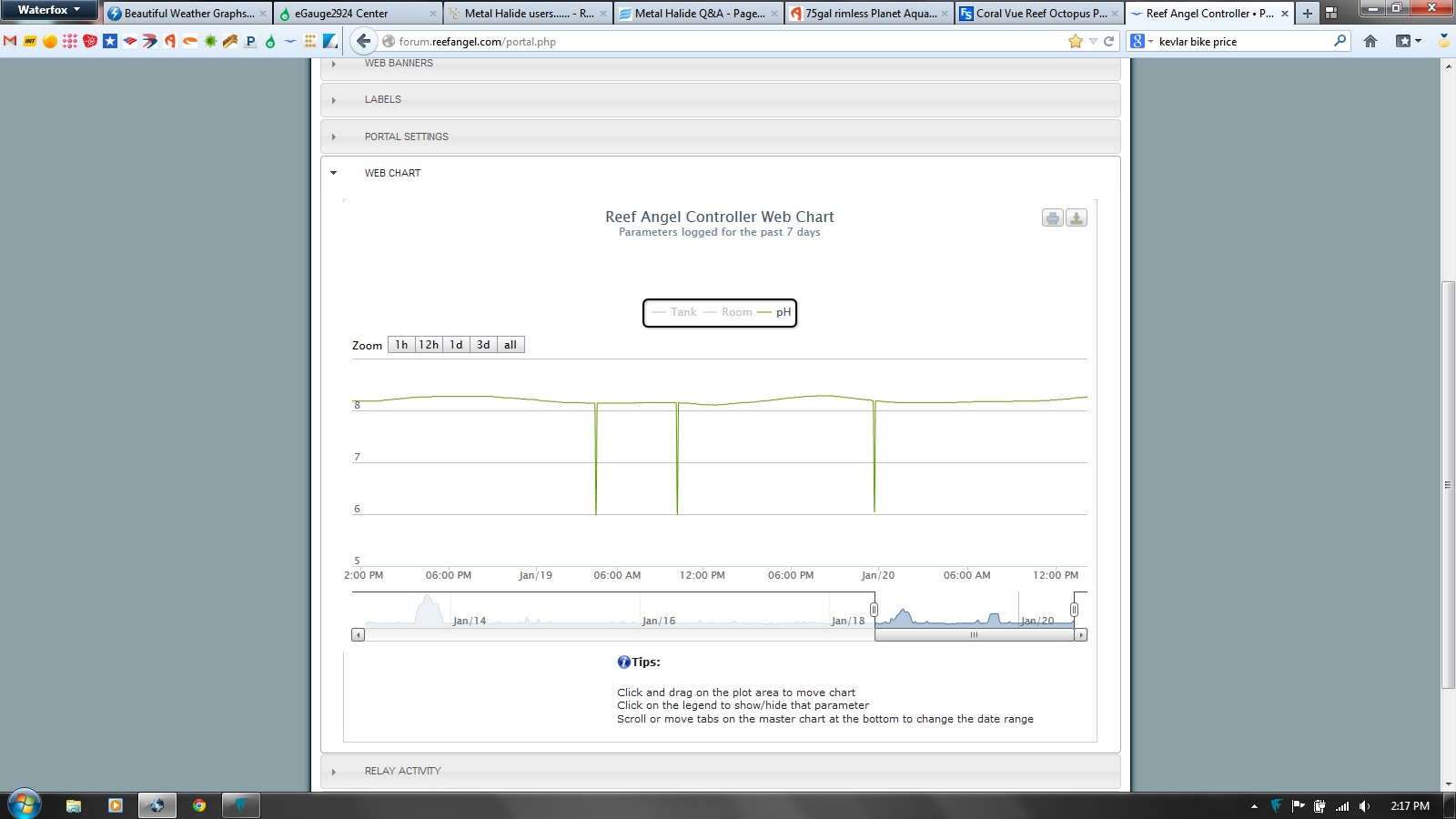1456x819 pixels.
Task: Toggle the pH series in chart legend
Action: tap(774, 312)
